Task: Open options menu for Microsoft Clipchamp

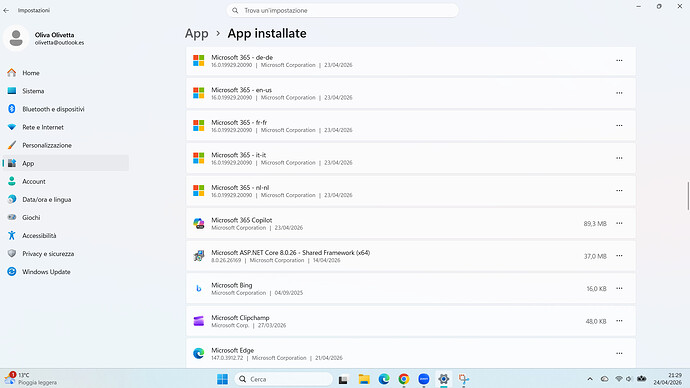Action: [x=619, y=321]
